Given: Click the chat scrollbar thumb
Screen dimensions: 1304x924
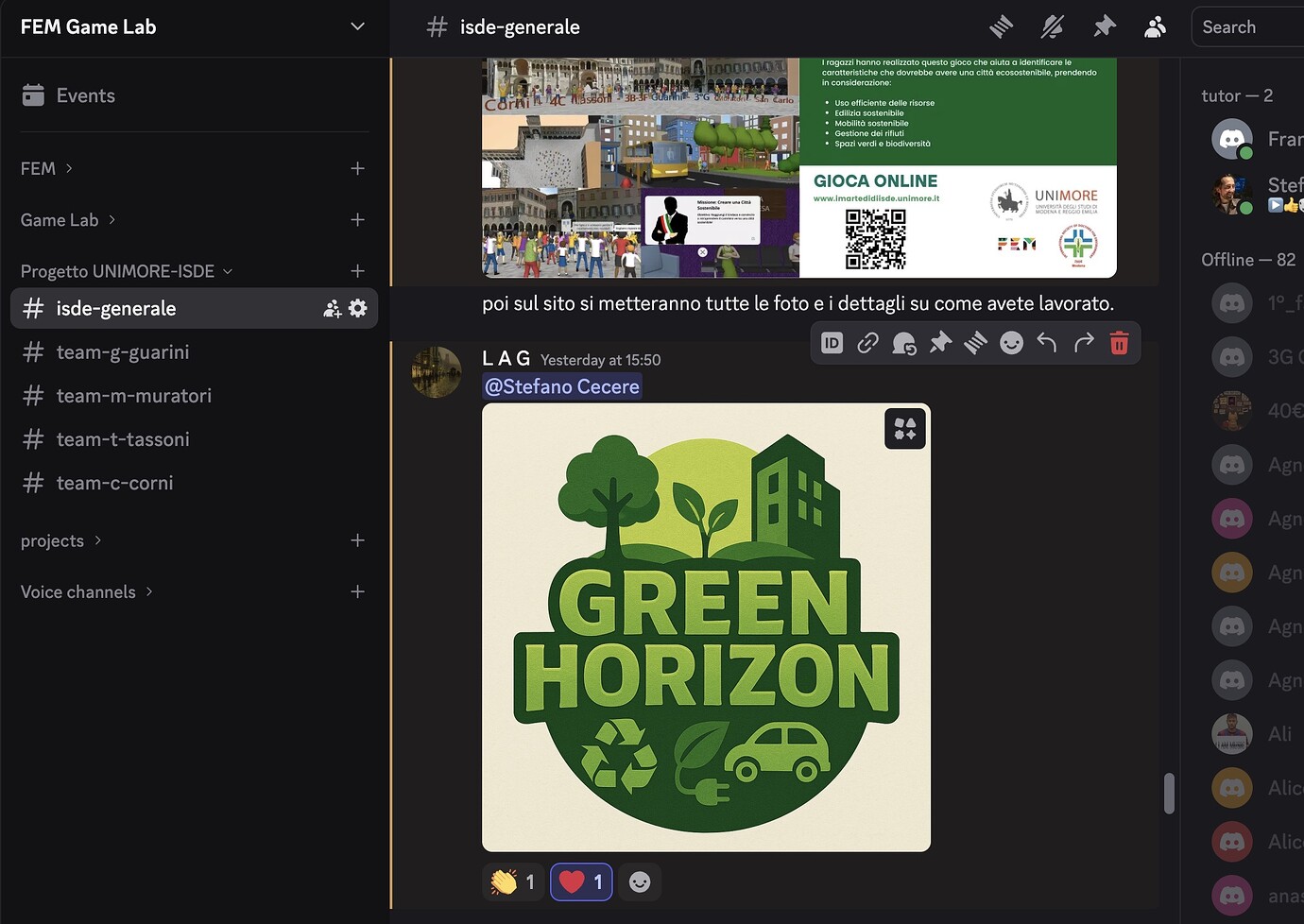Looking at the screenshot, I should 1169,794.
